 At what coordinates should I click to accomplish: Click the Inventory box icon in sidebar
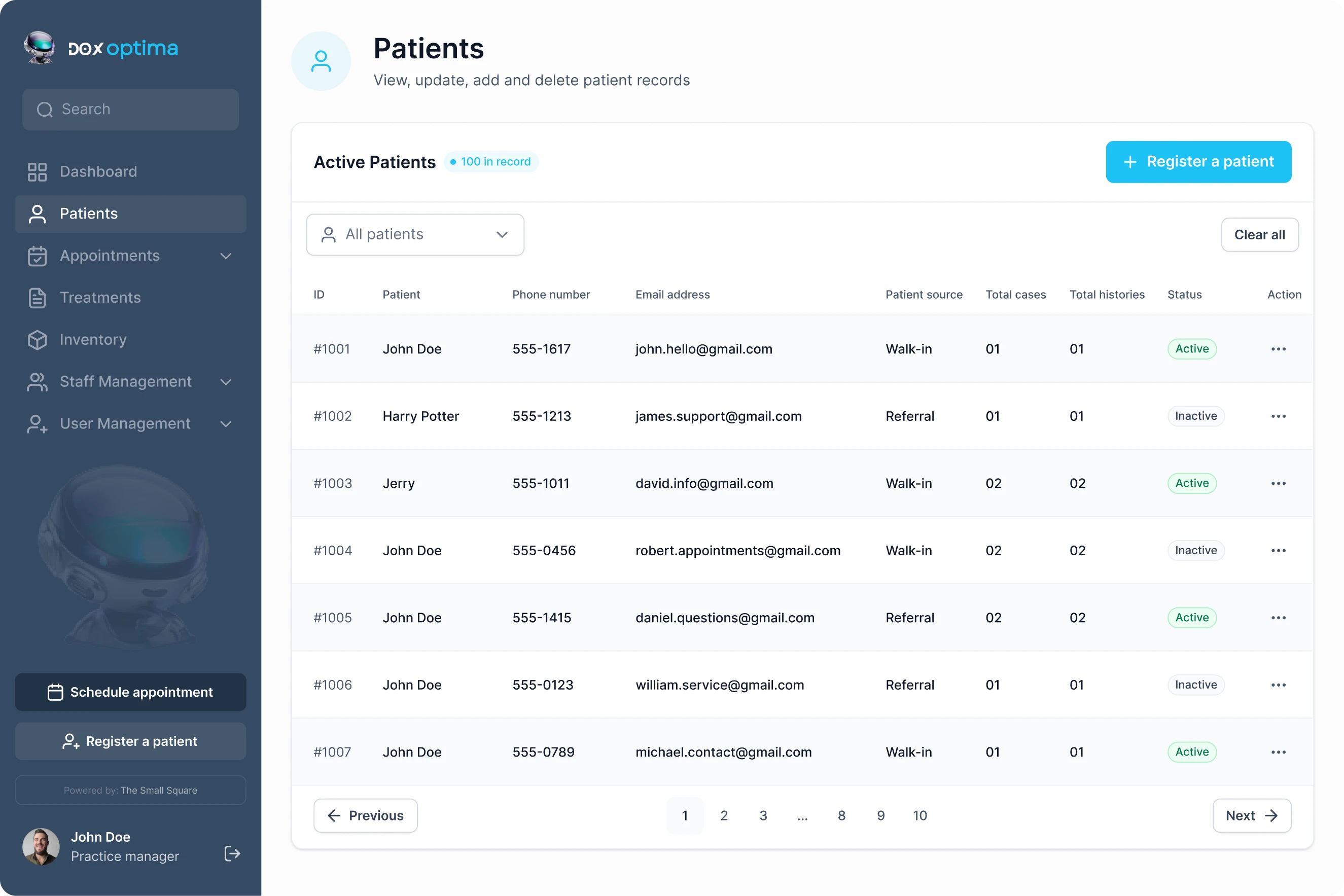(x=37, y=340)
